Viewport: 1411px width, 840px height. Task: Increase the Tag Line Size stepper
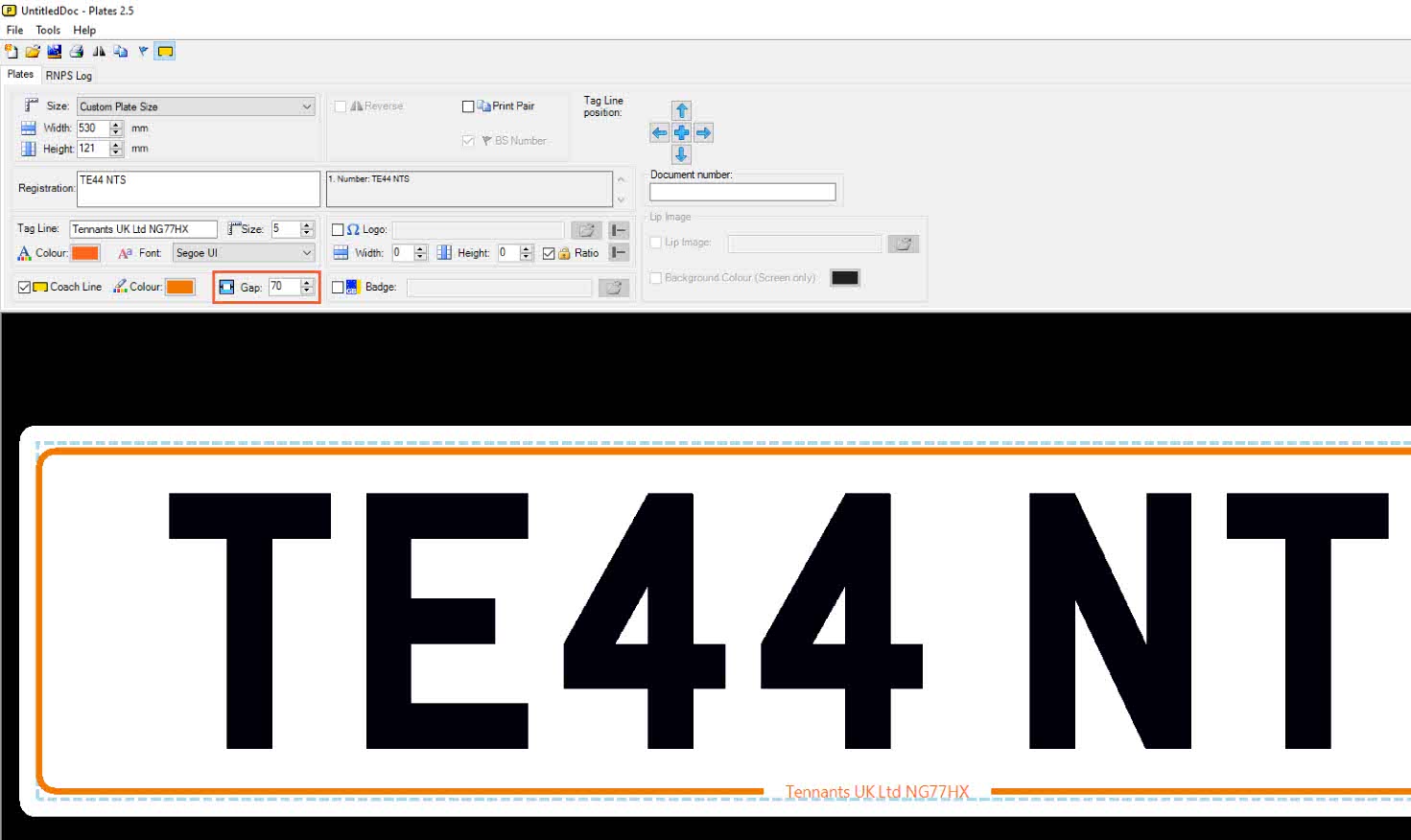307,225
